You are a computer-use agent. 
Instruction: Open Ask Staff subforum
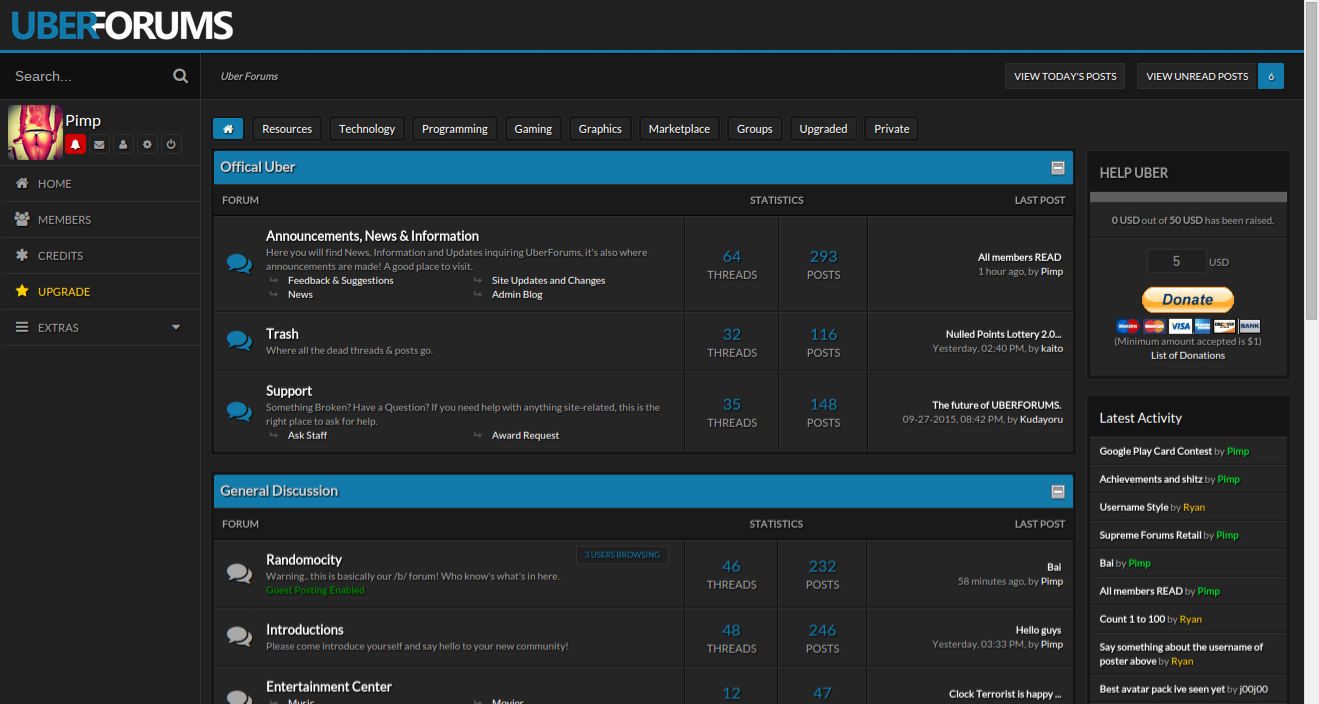point(308,436)
